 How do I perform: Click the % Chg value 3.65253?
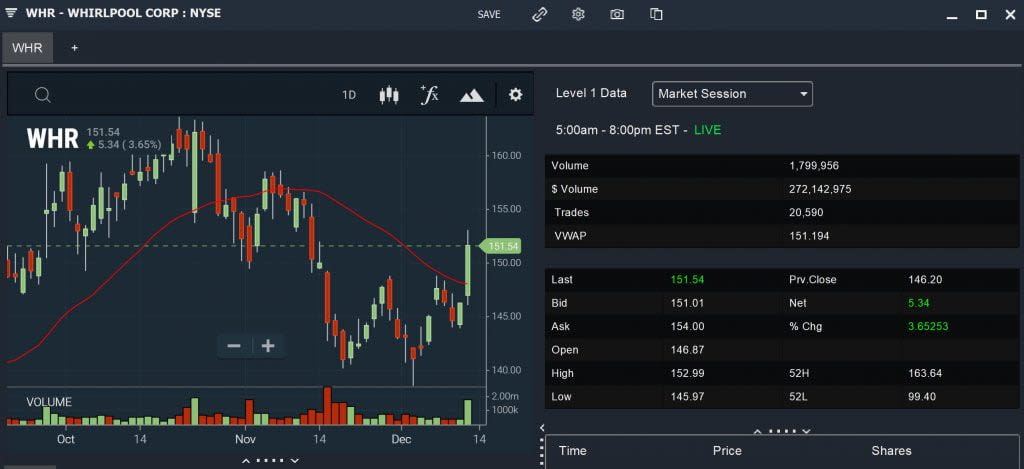[x=928, y=327]
